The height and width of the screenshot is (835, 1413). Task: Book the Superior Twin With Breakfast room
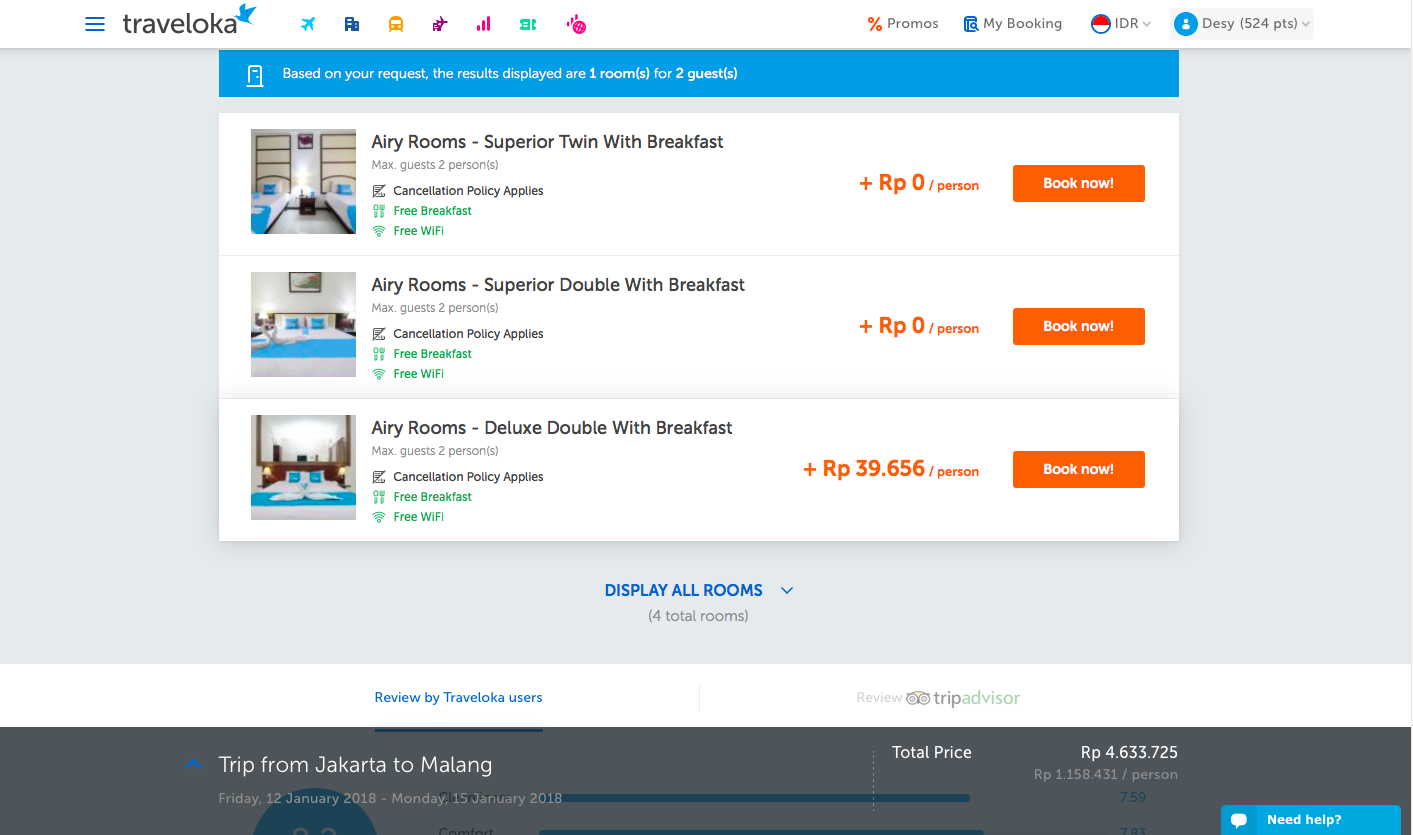1079,184
